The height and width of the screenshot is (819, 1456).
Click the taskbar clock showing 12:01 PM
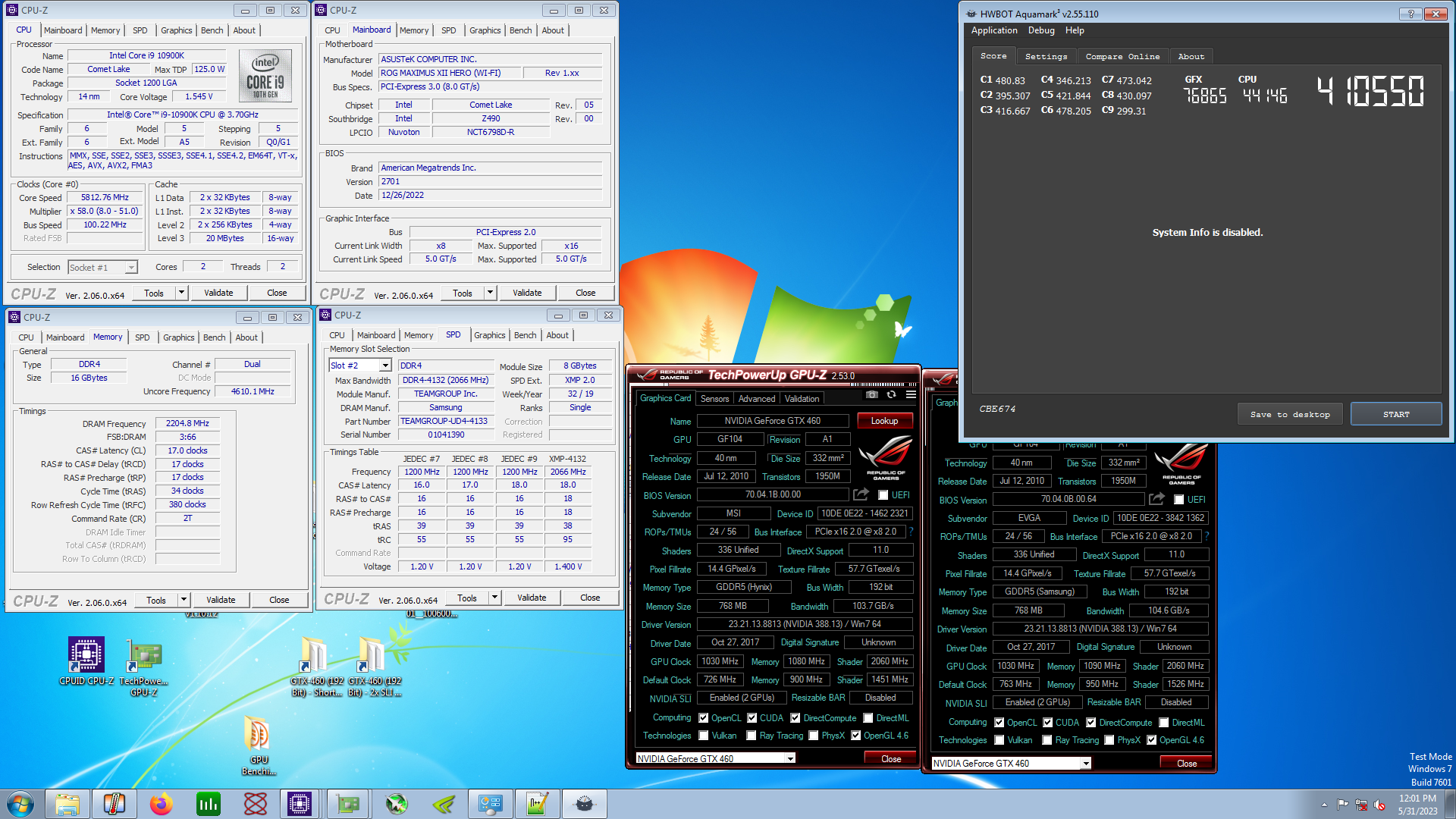(1418, 804)
